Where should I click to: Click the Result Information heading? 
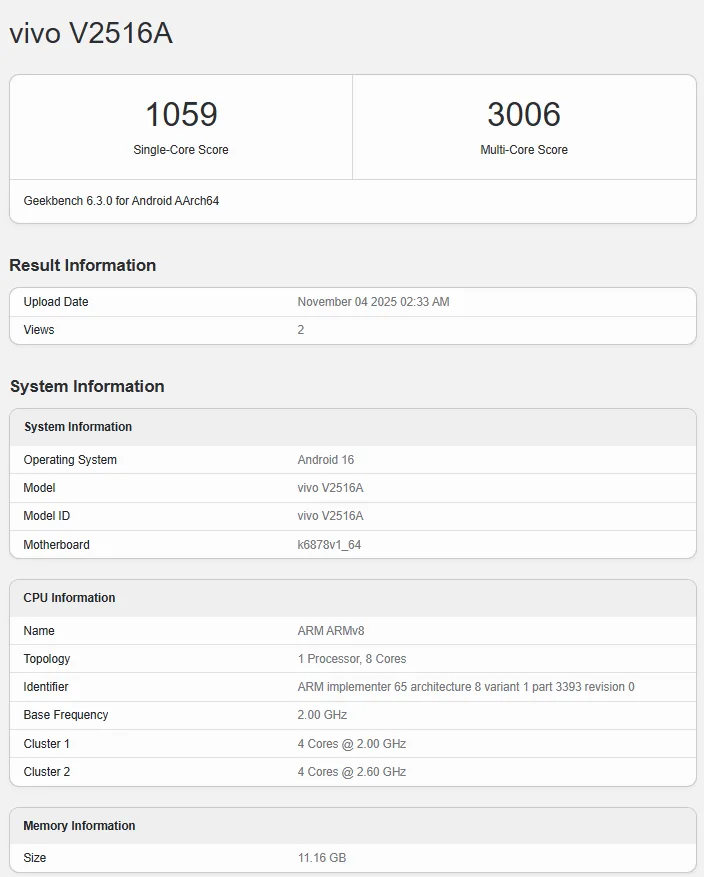click(x=83, y=265)
